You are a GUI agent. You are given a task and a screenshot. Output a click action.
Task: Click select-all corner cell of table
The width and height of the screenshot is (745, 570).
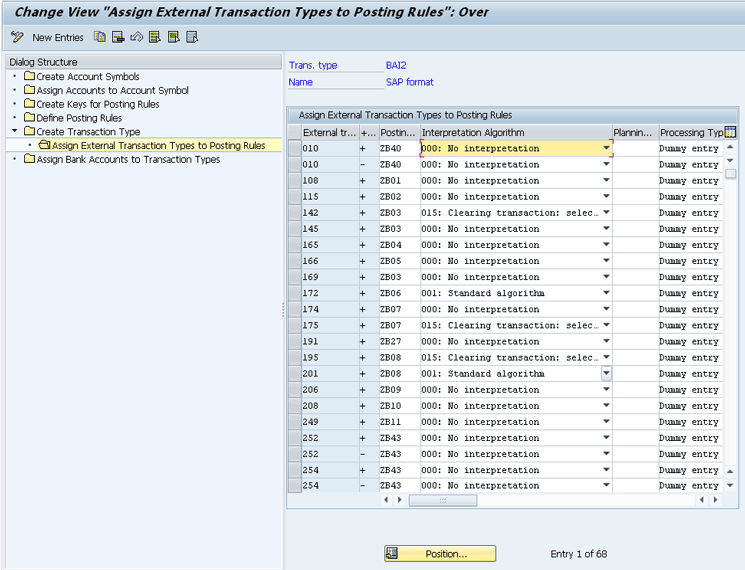click(295, 133)
